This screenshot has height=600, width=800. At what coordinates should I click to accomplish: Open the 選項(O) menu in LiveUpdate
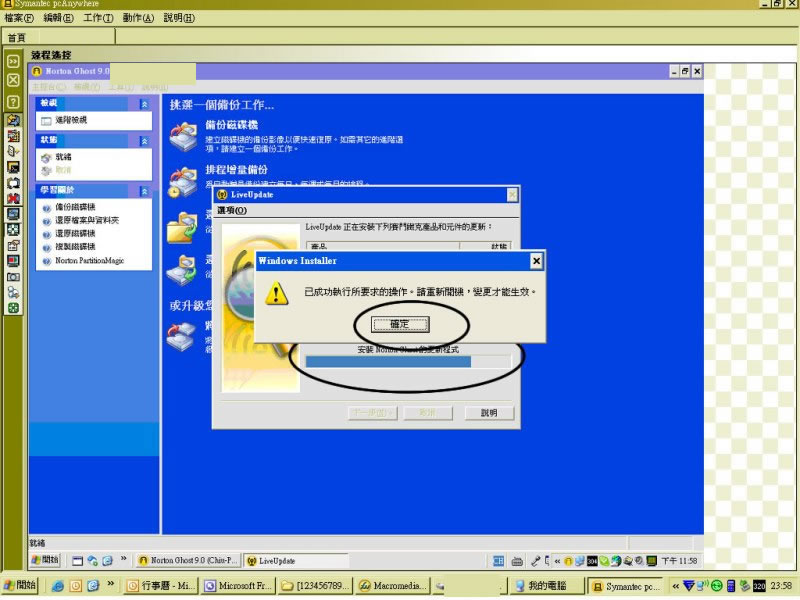coord(232,210)
